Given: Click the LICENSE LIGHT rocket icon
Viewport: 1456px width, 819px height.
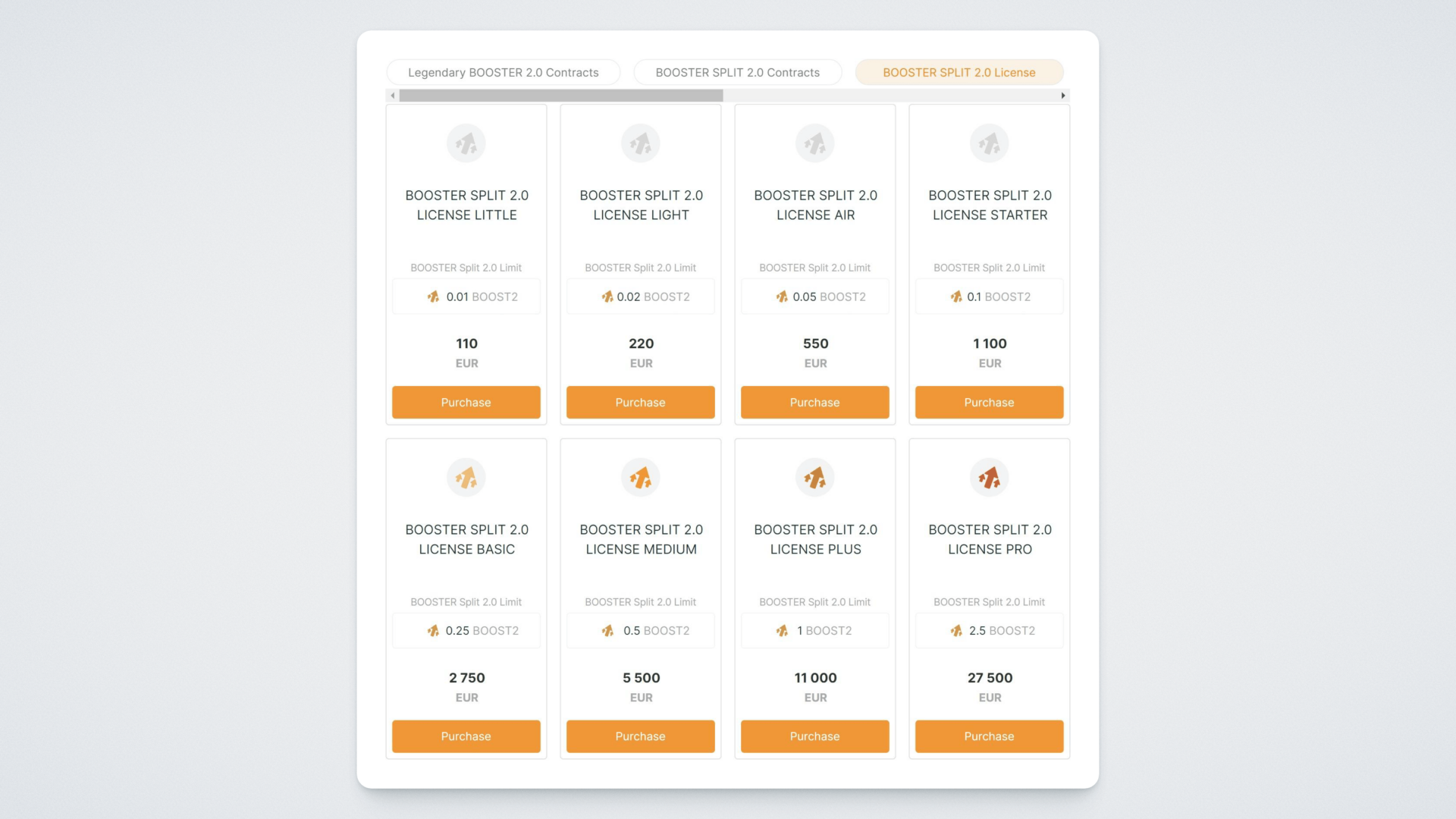Looking at the screenshot, I should [x=640, y=143].
